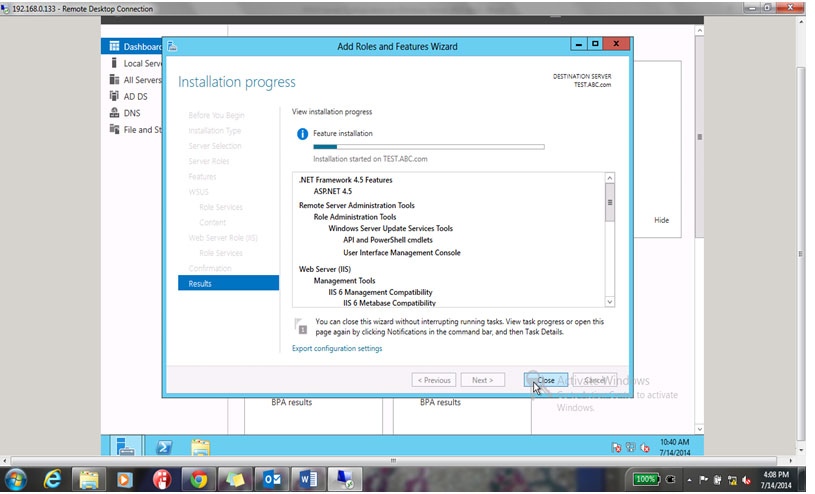Open Server Manager from remote taskbar

pyautogui.click(x=125, y=447)
